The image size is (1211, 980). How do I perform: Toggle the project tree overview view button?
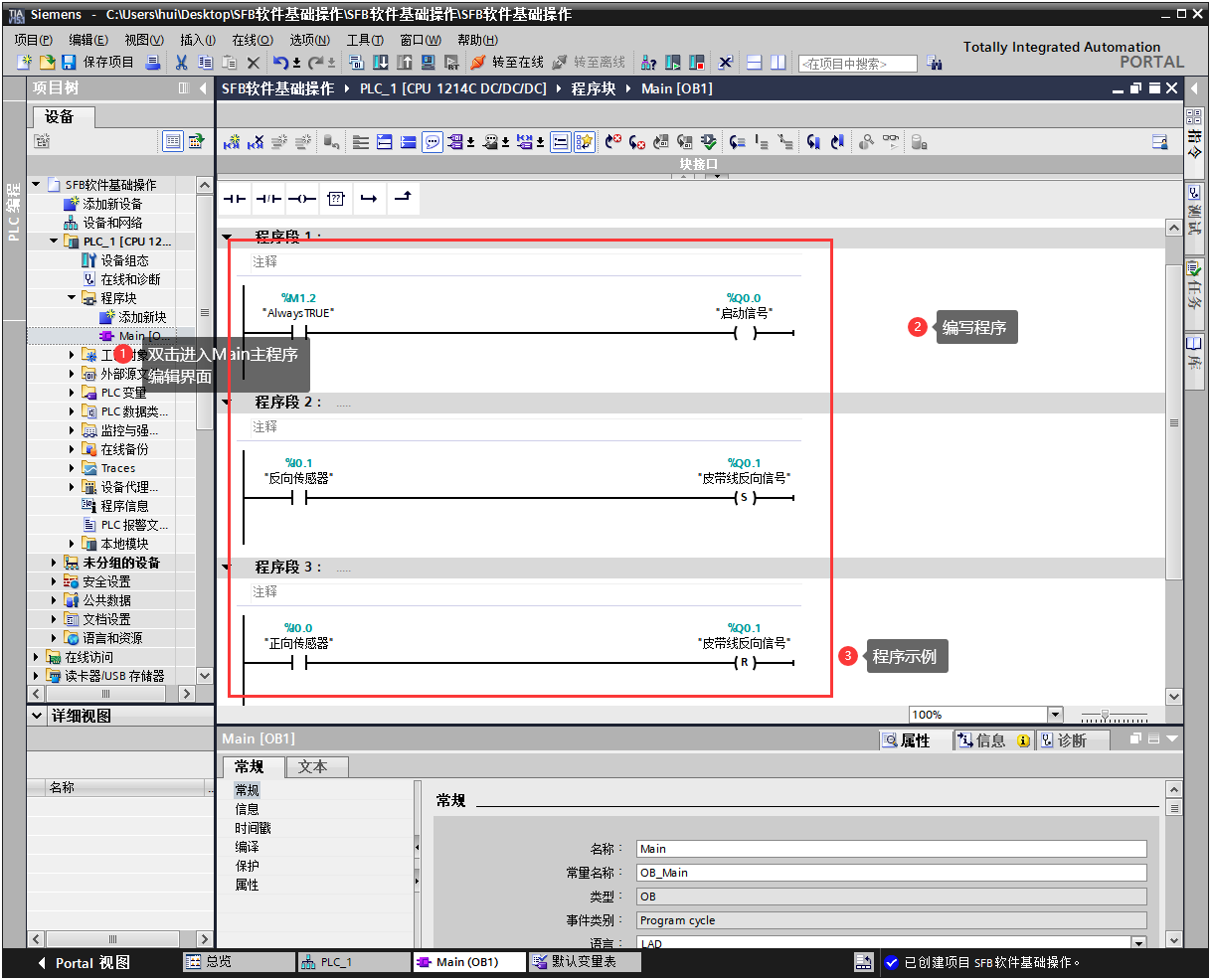pyautogui.click(x=173, y=141)
